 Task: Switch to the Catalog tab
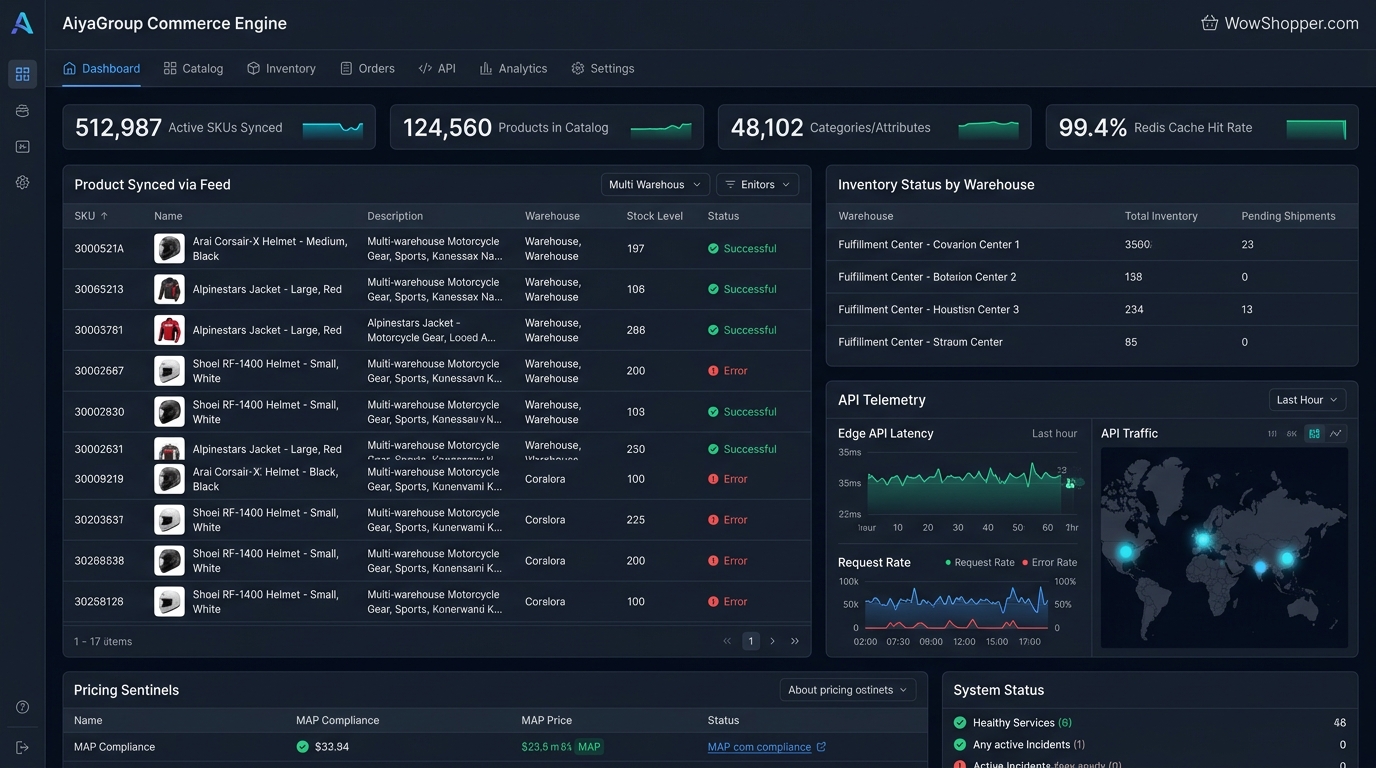pyautogui.click(x=193, y=69)
